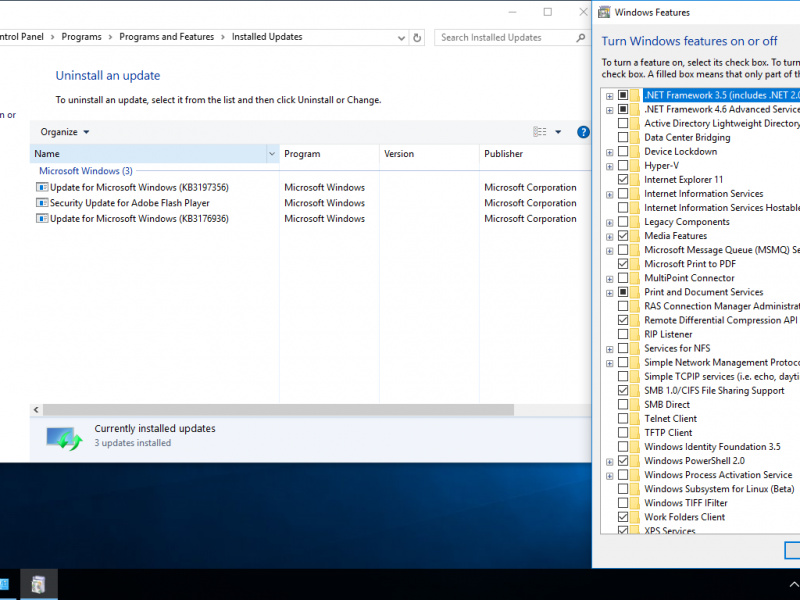Screen dimensions: 800x600
Task: Click folder icon beside RIP Listener
Action: click(x=634, y=335)
